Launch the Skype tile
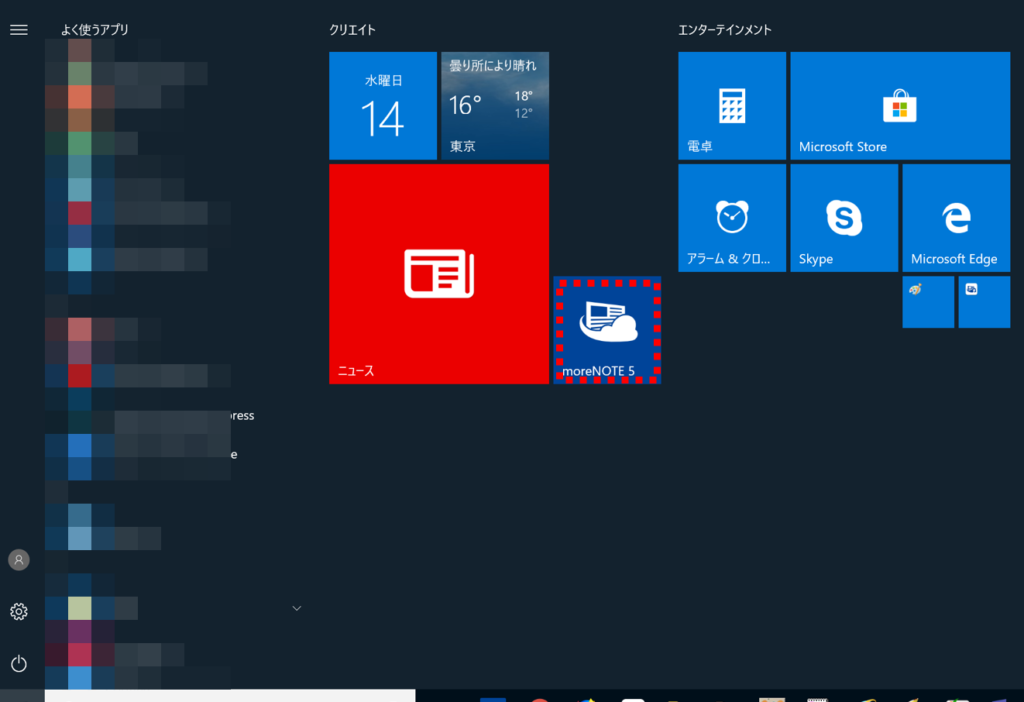Screen dimensions: 1024x702 tap(844, 218)
